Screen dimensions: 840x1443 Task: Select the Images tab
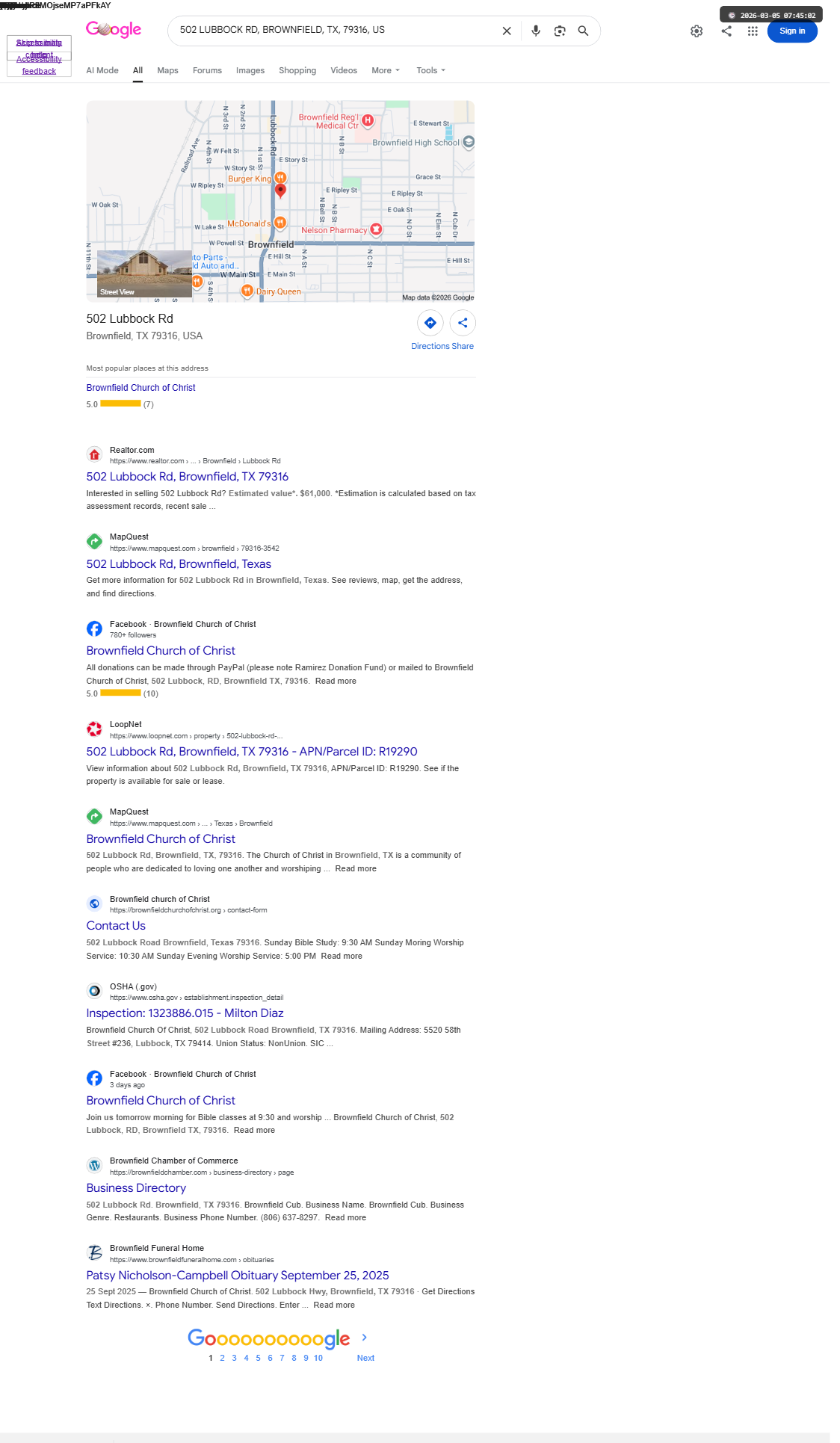[250, 70]
